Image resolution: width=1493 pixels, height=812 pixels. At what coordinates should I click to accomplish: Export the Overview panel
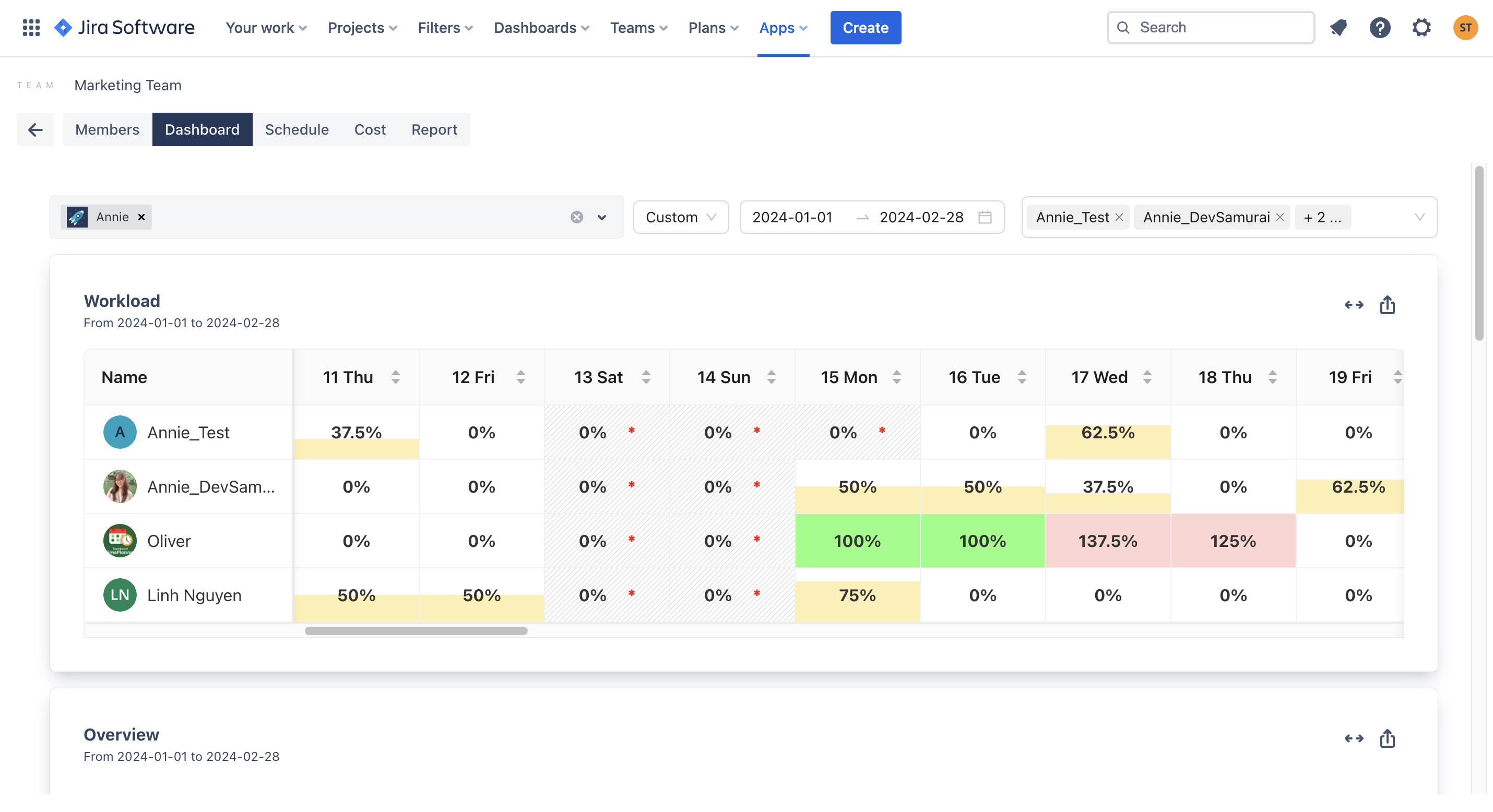coord(1387,738)
